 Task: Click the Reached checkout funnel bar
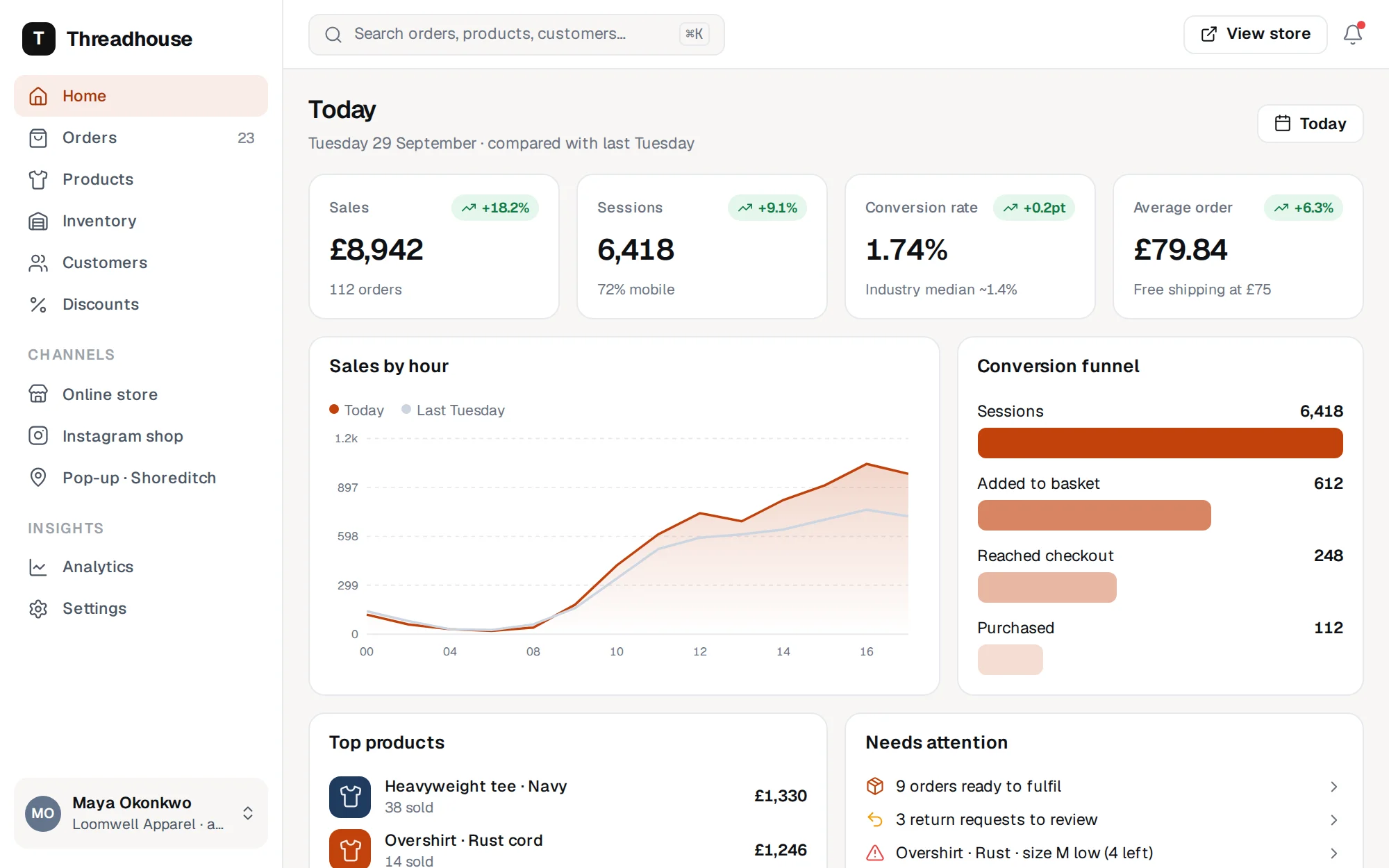(x=1047, y=587)
